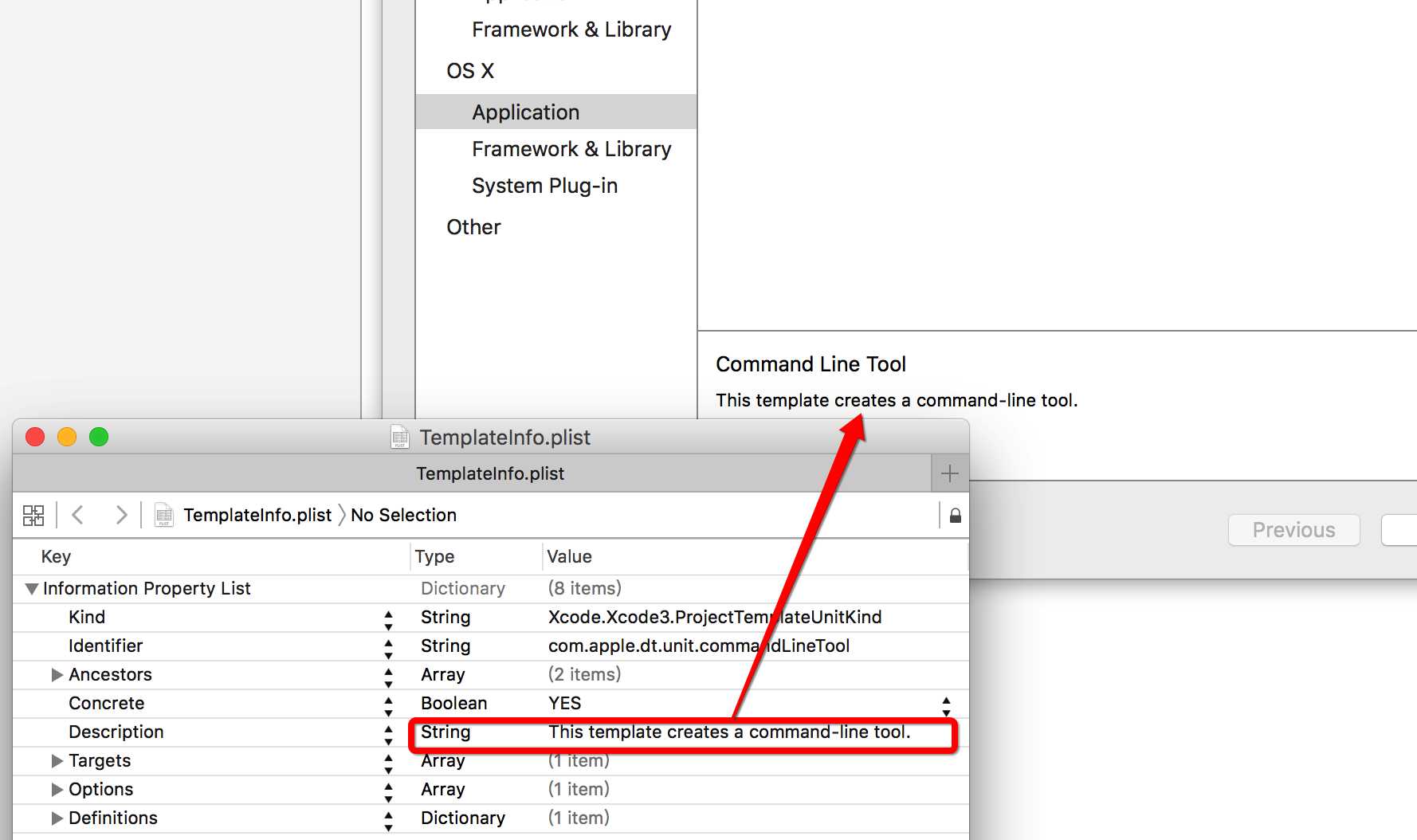Viewport: 1417px width, 840px height.
Task: Go forward using the right chevron
Action: pyautogui.click(x=121, y=515)
